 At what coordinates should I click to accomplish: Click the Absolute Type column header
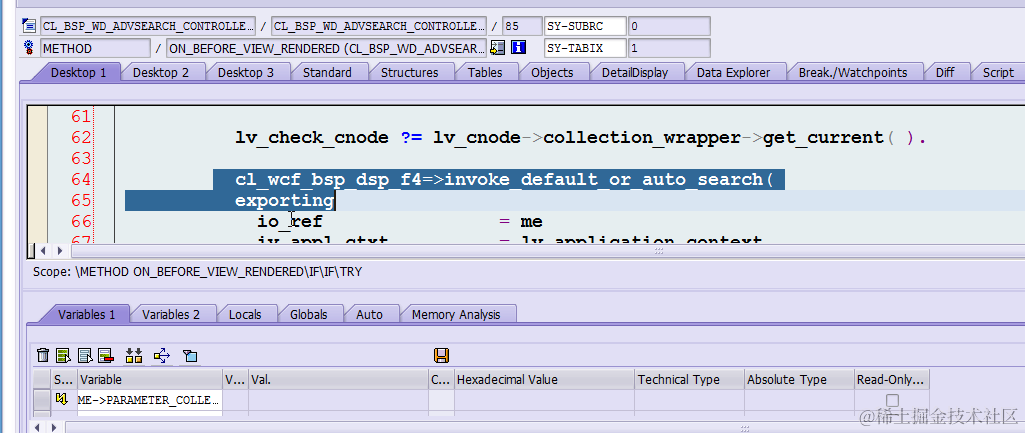799,379
